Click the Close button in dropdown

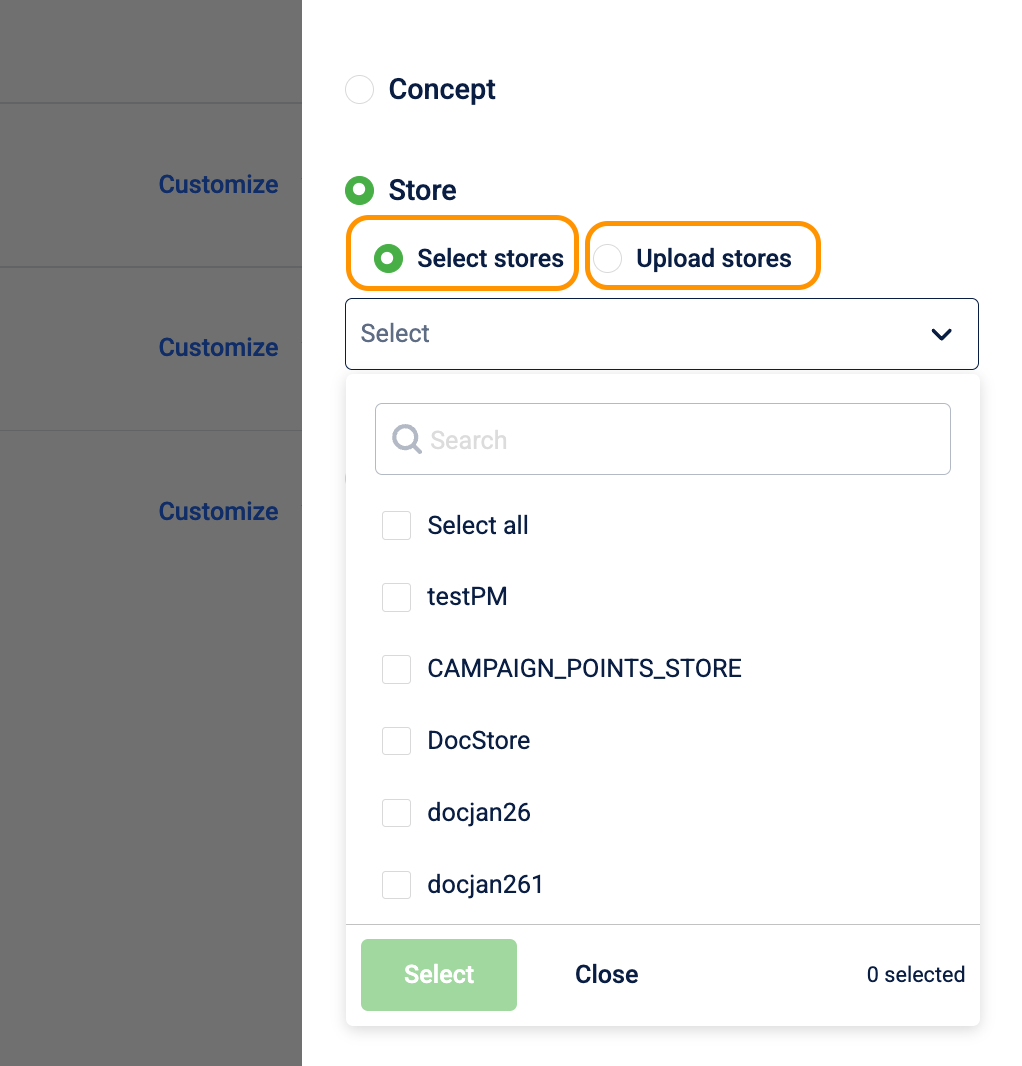click(x=606, y=975)
